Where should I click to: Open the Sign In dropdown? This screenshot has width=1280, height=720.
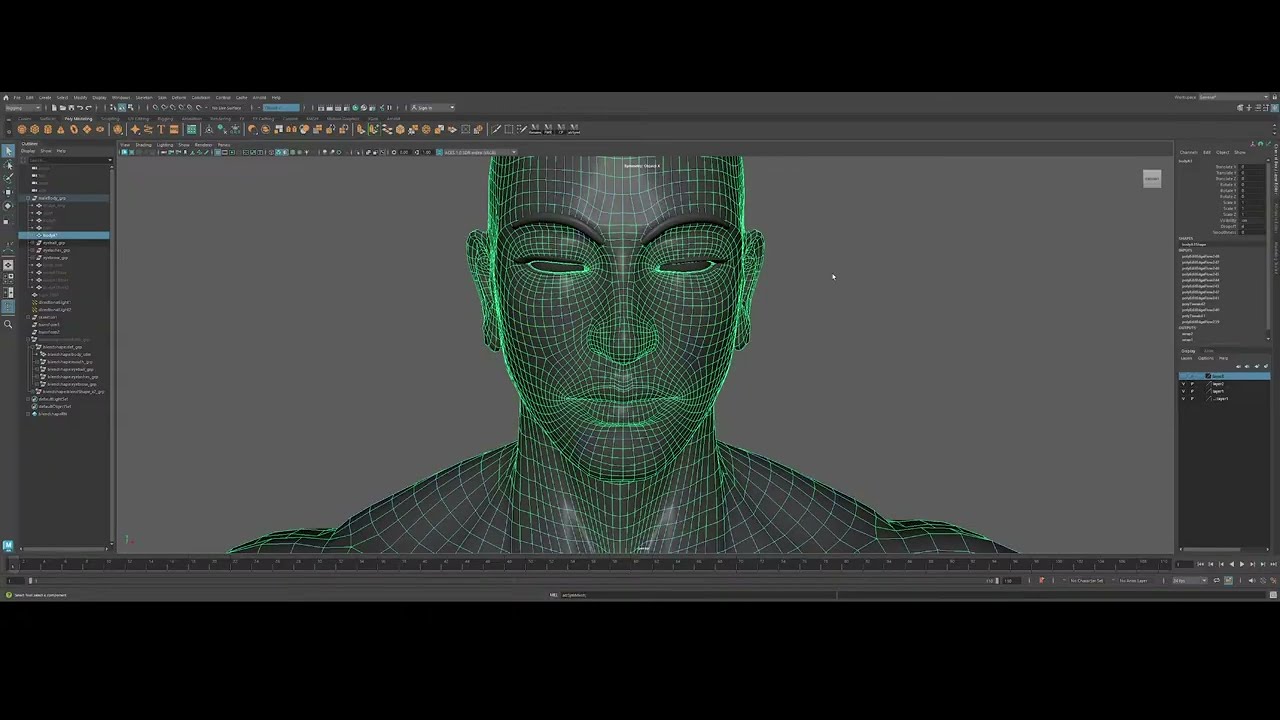tap(431, 108)
